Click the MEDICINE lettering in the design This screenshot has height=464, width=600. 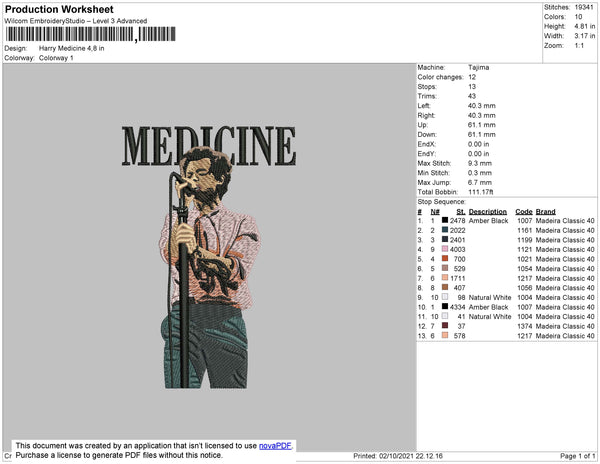(x=209, y=146)
